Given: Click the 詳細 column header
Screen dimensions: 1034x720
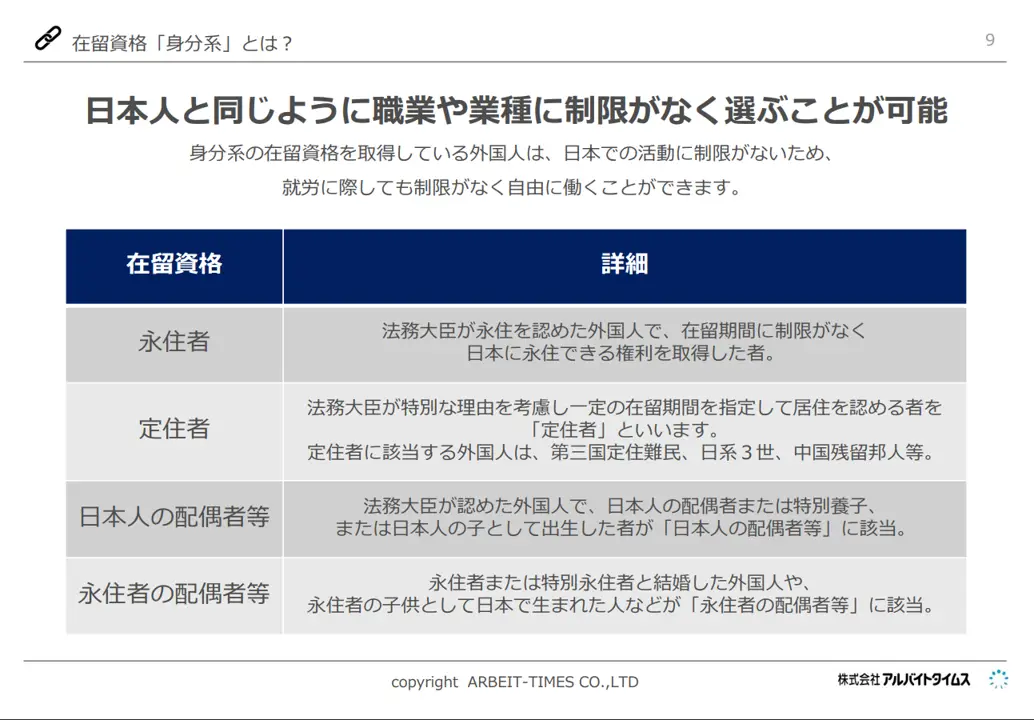Looking at the screenshot, I should click(624, 264).
